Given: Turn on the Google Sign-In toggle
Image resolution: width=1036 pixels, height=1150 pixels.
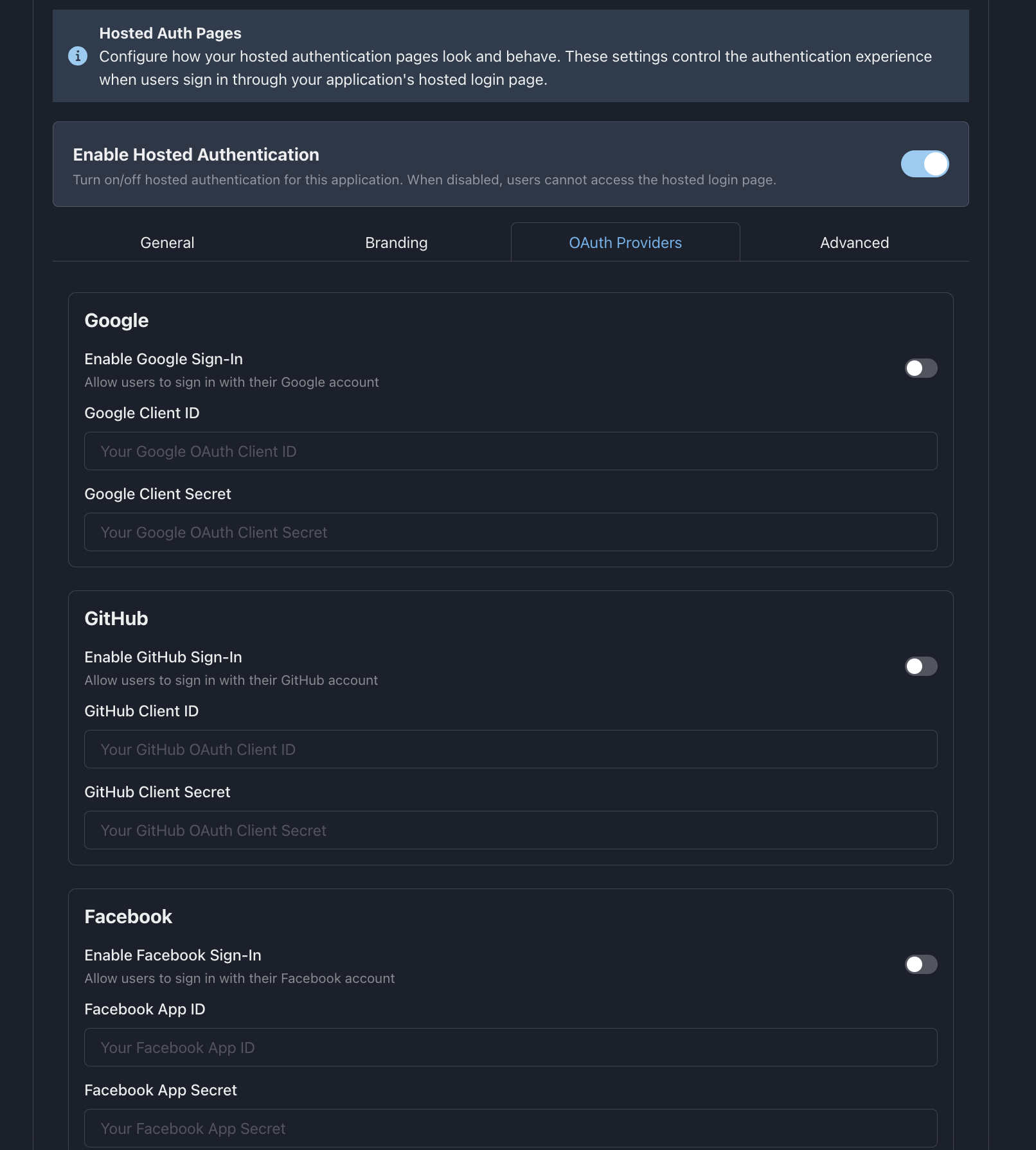Looking at the screenshot, I should pyautogui.click(x=921, y=368).
